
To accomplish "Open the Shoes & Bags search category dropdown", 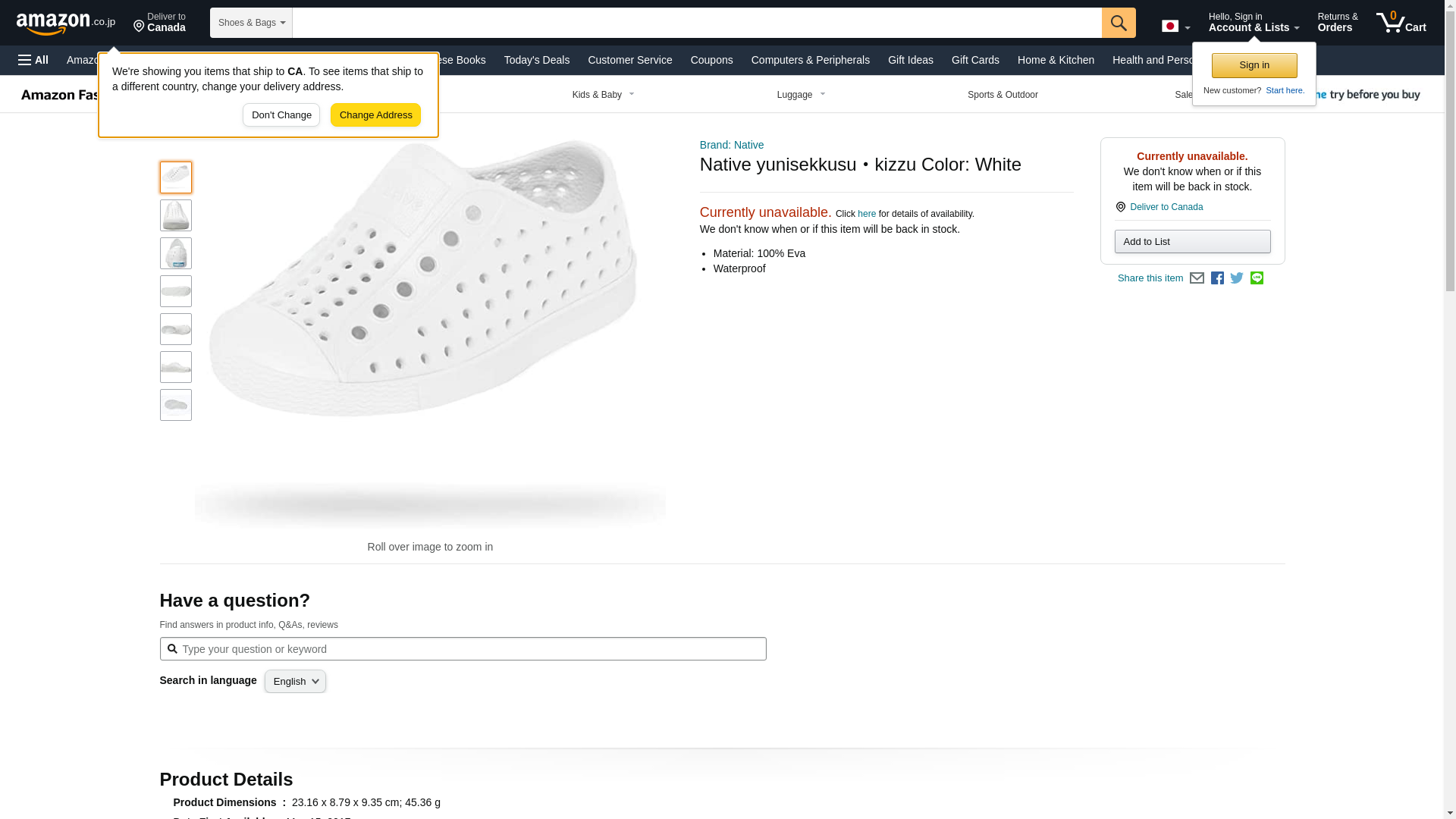I will [251, 23].
